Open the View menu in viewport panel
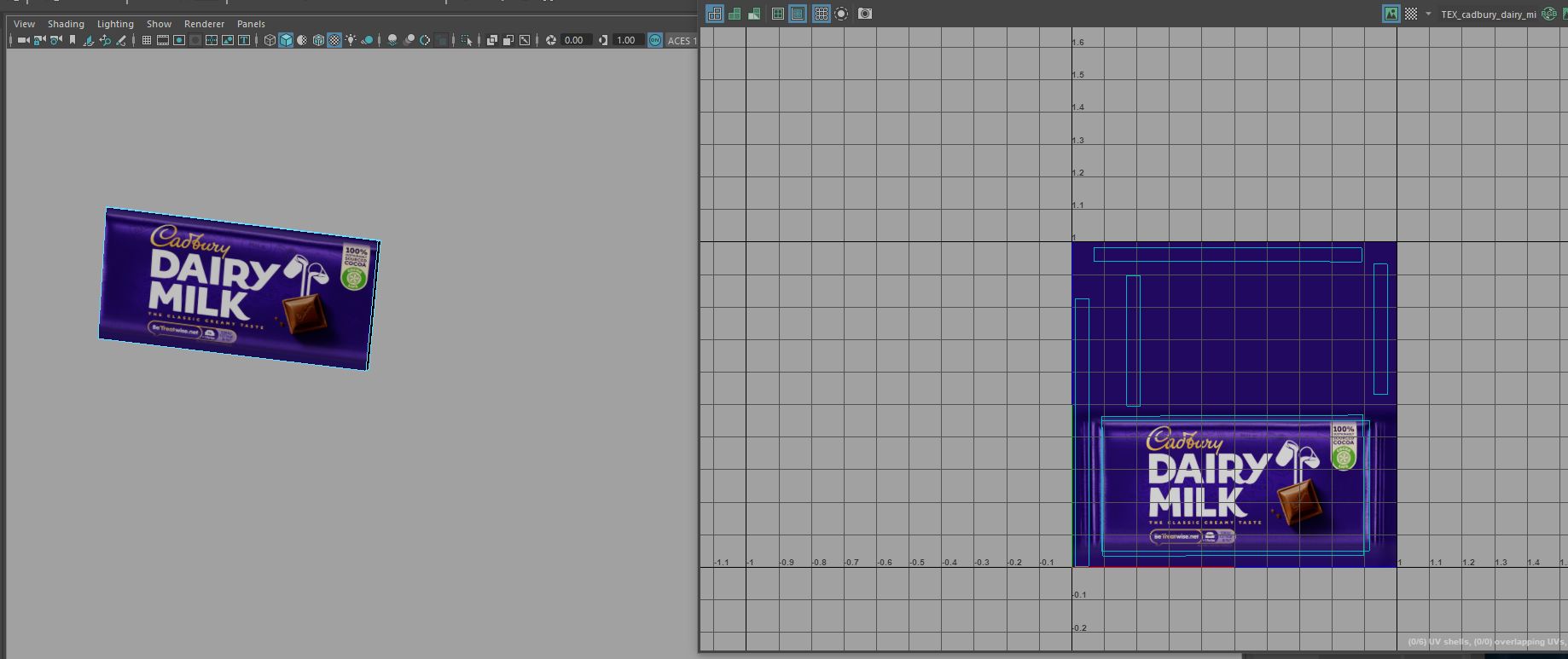Screen dimensions: 1568x659 click(x=24, y=24)
